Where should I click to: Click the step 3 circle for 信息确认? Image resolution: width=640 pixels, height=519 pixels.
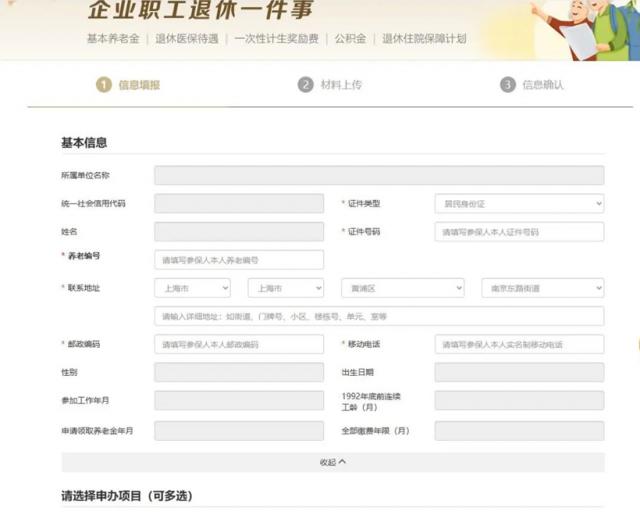(508, 85)
